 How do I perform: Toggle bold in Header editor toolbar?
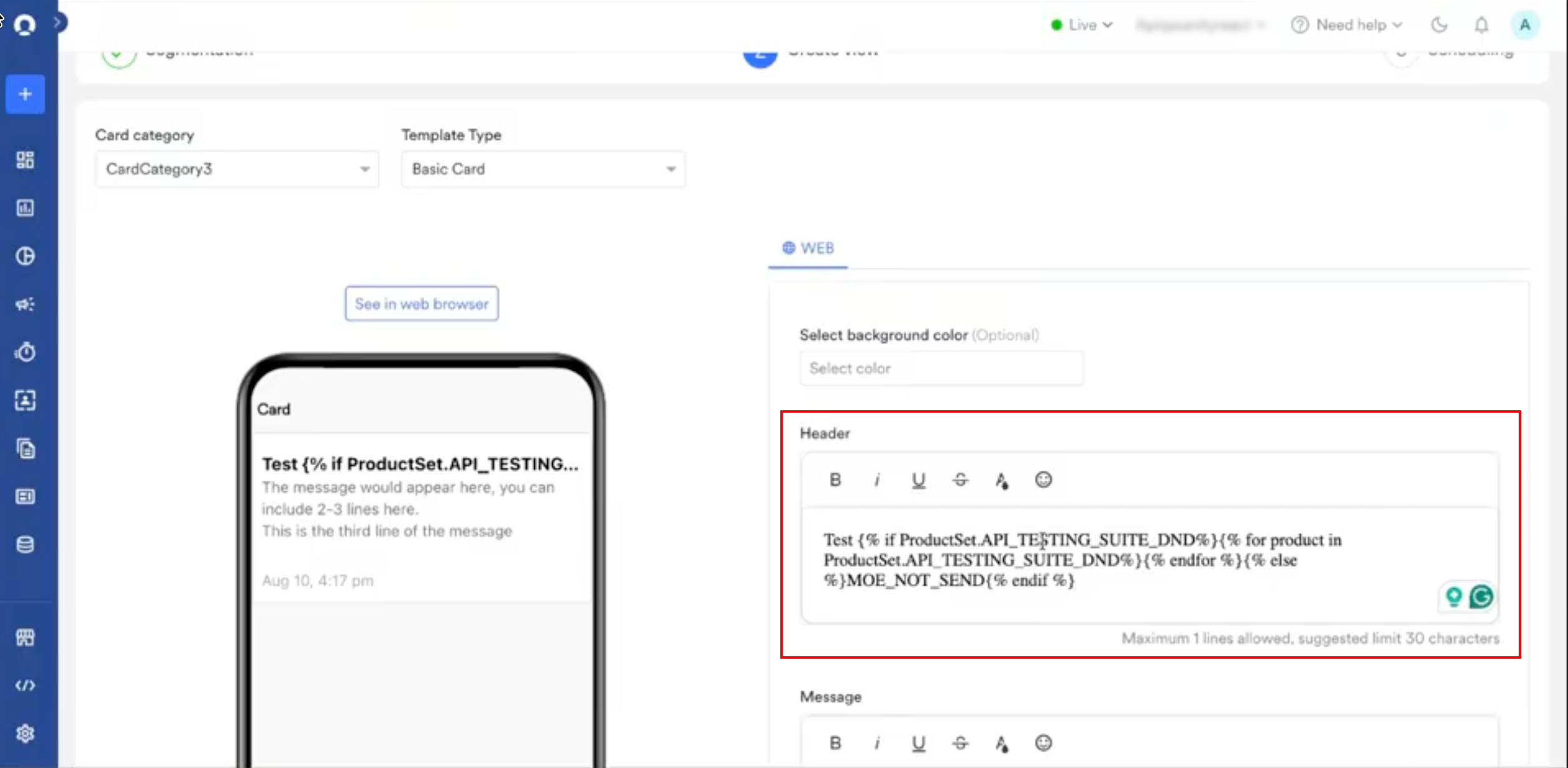(835, 480)
